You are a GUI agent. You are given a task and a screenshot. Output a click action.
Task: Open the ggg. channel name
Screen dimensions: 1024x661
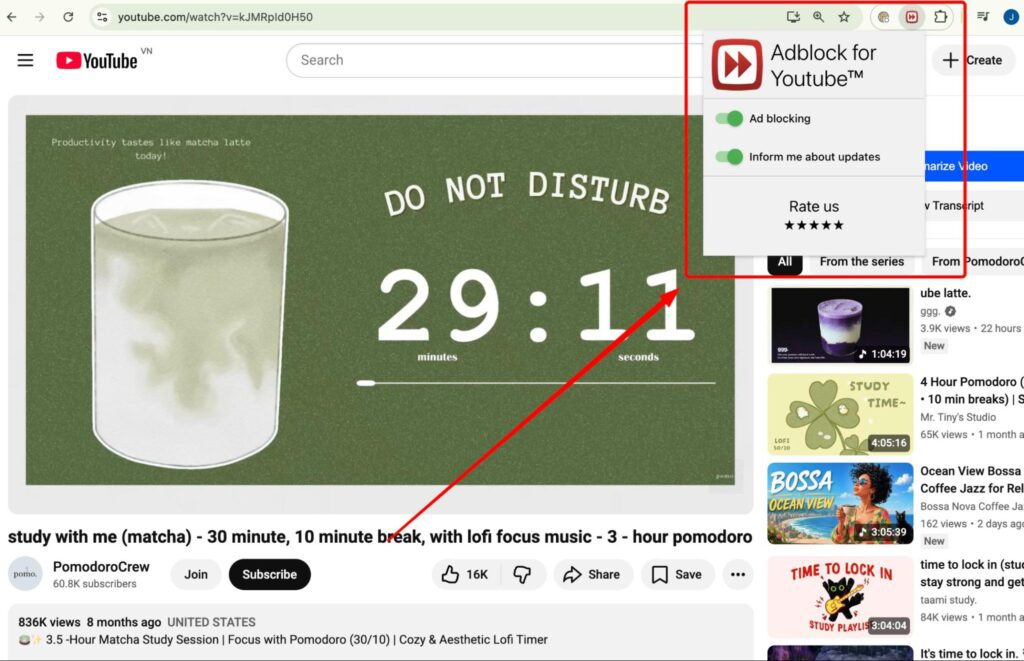(930, 312)
